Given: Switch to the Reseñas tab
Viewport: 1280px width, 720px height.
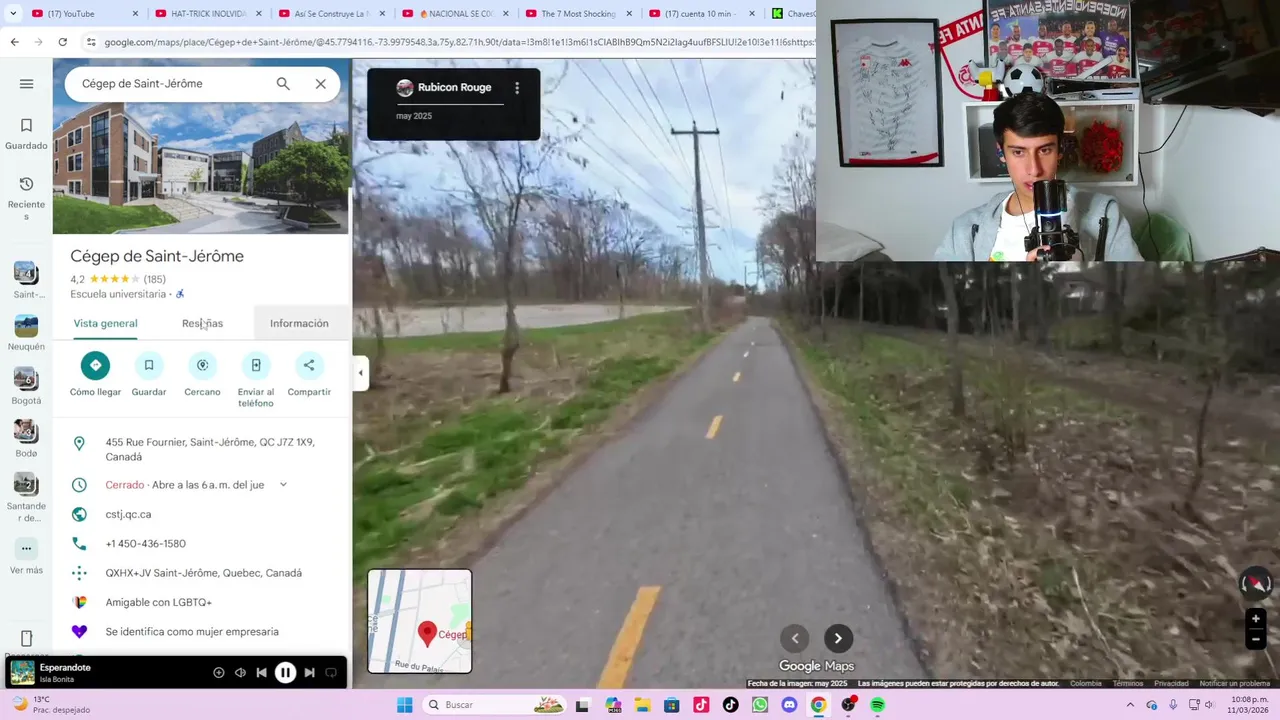Looking at the screenshot, I should (202, 323).
